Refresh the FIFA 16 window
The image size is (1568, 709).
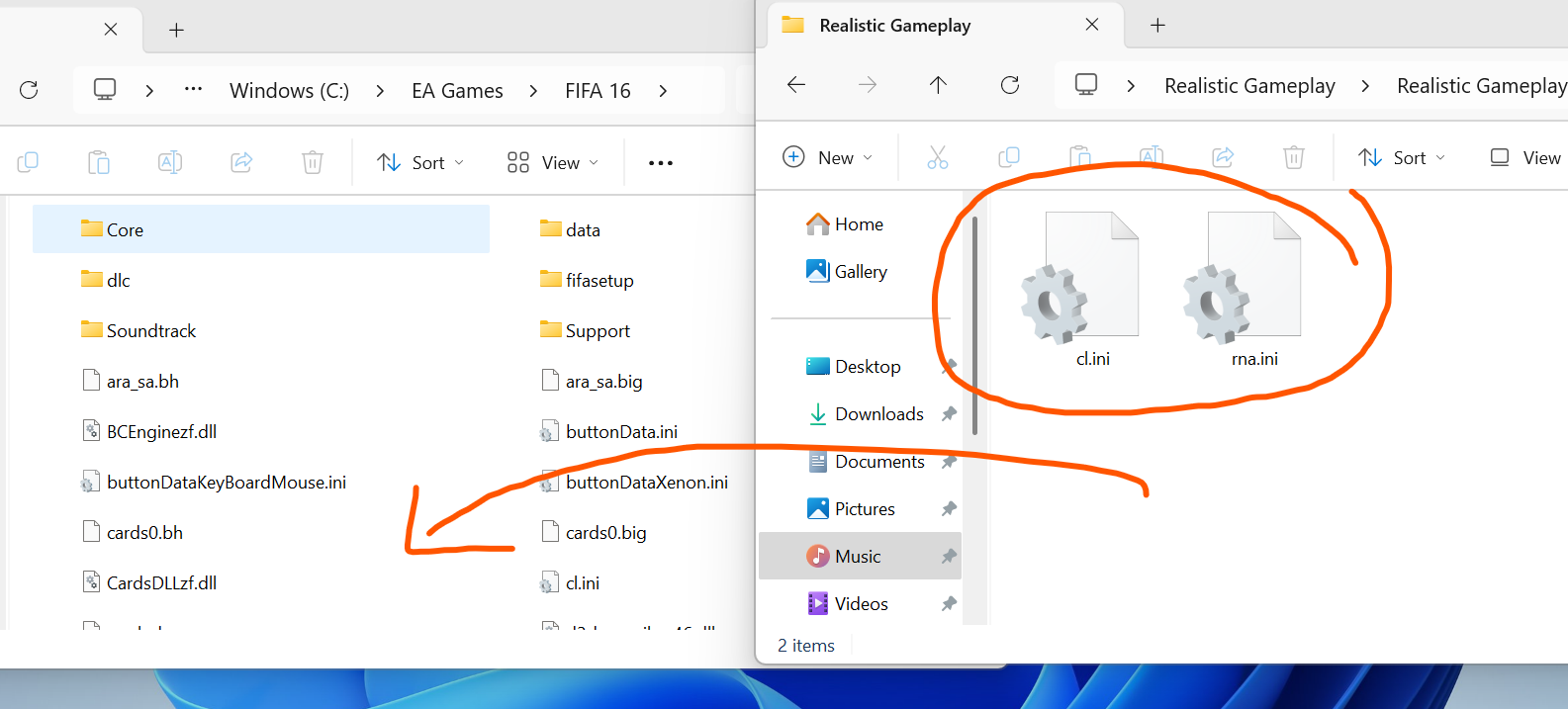(29, 90)
